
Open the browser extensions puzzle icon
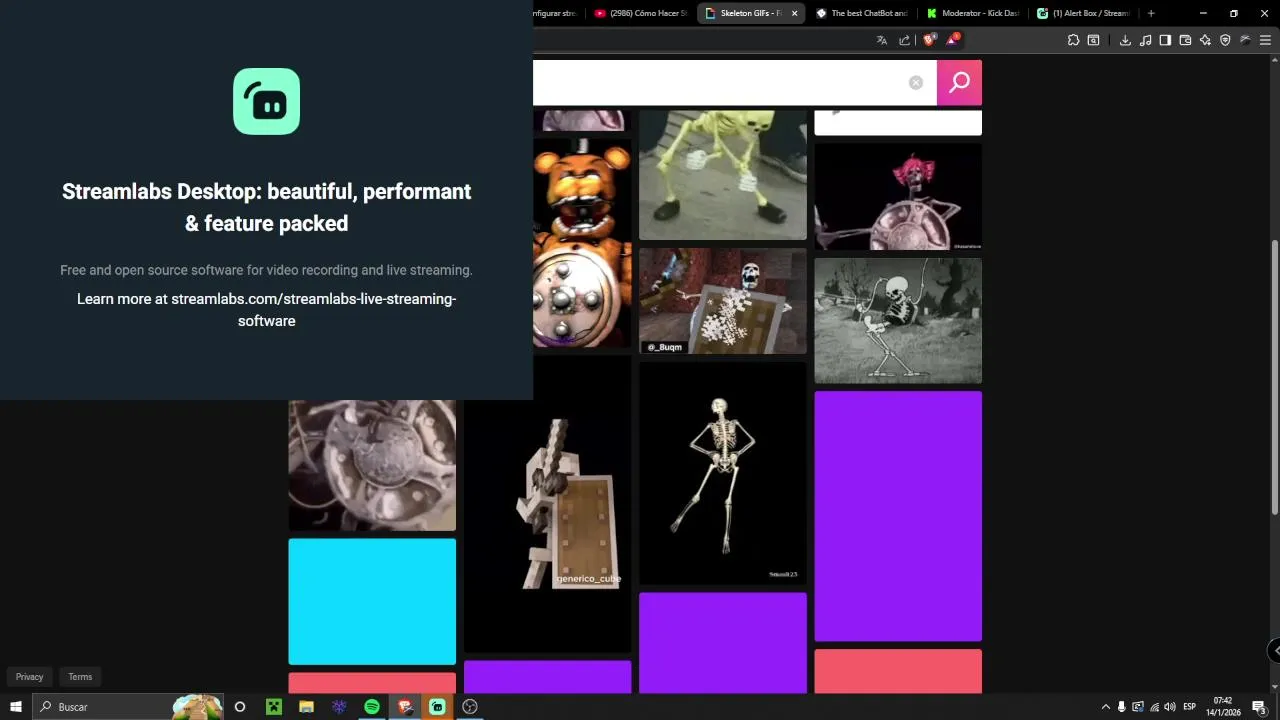(1073, 40)
